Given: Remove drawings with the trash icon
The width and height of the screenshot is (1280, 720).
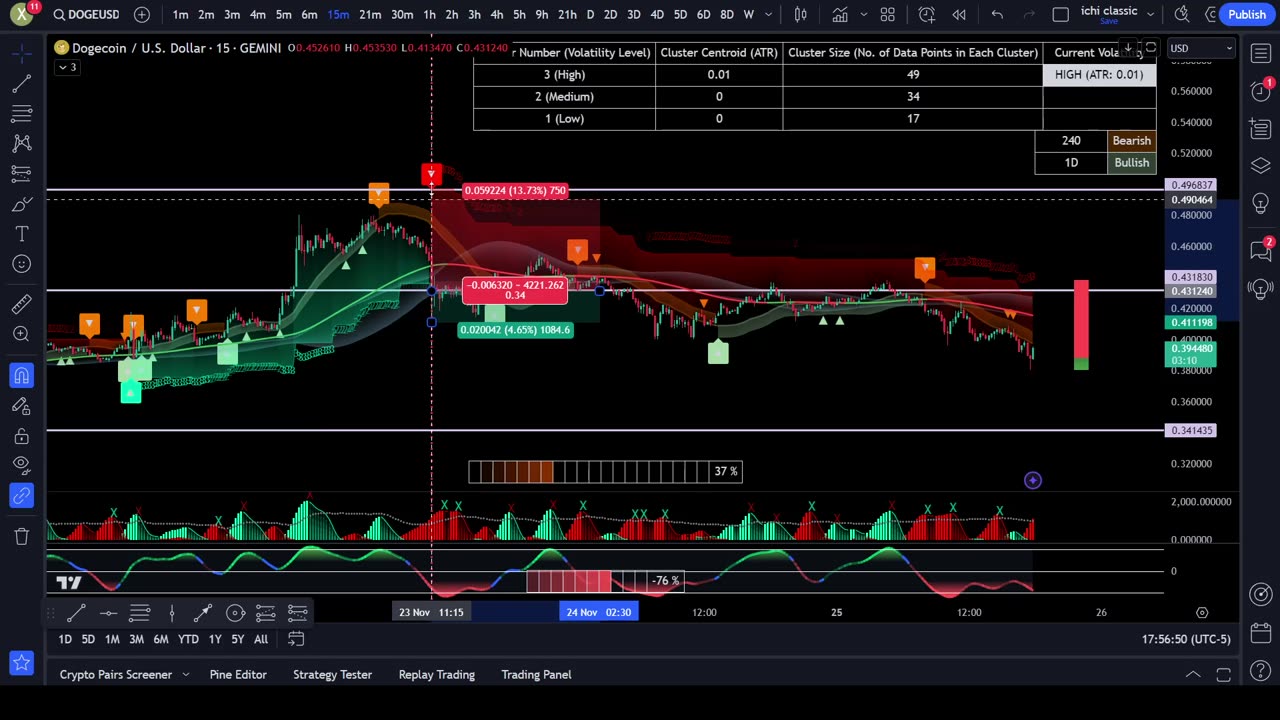Looking at the screenshot, I should (21, 536).
